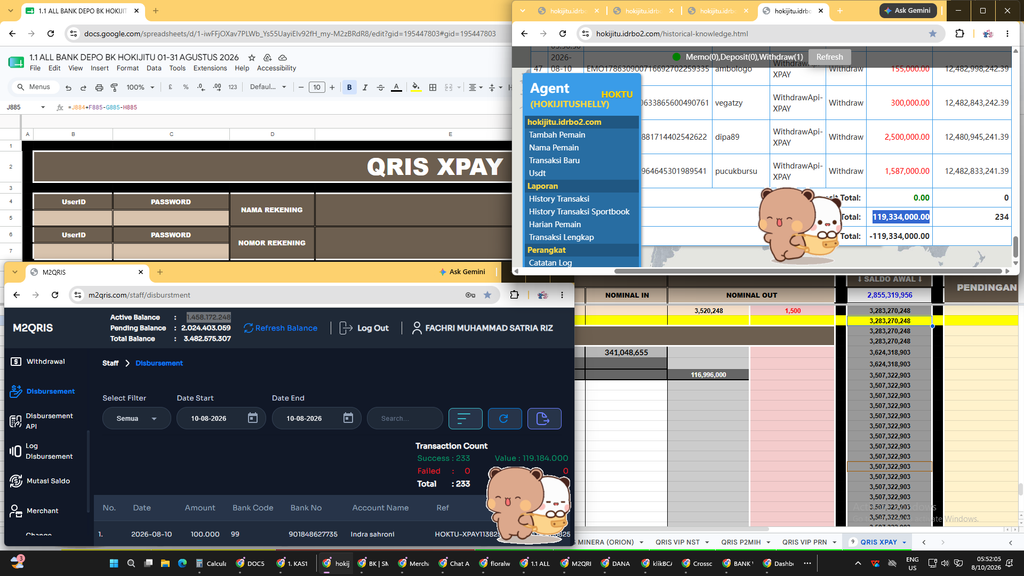The height and width of the screenshot is (576, 1024).
Task: Click the reload table button in M2QRIS
Action: coord(504,419)
